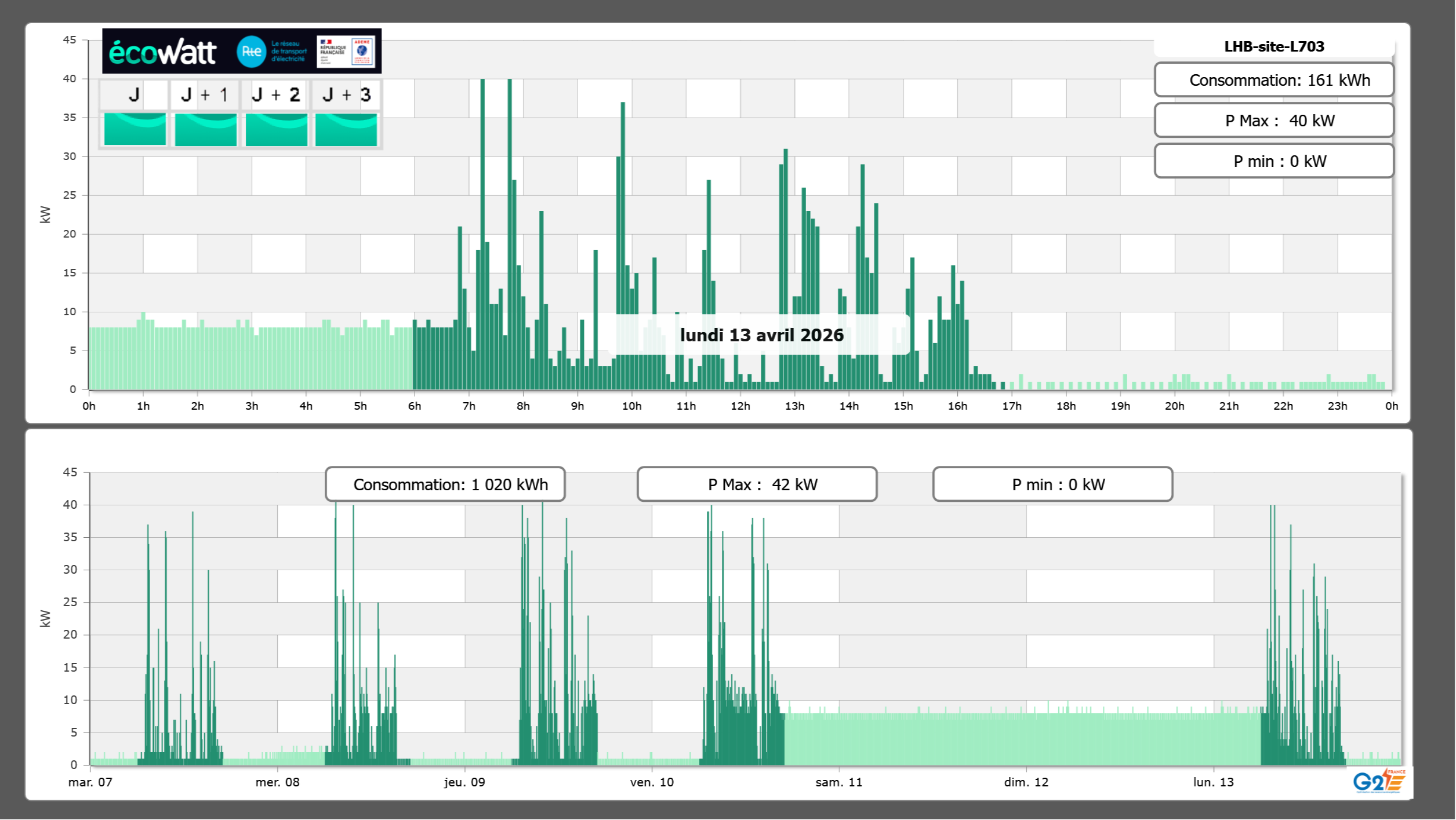Click the green signal icon under J + 1
This screenshot has width=1456, height=820.
(205, 129)
